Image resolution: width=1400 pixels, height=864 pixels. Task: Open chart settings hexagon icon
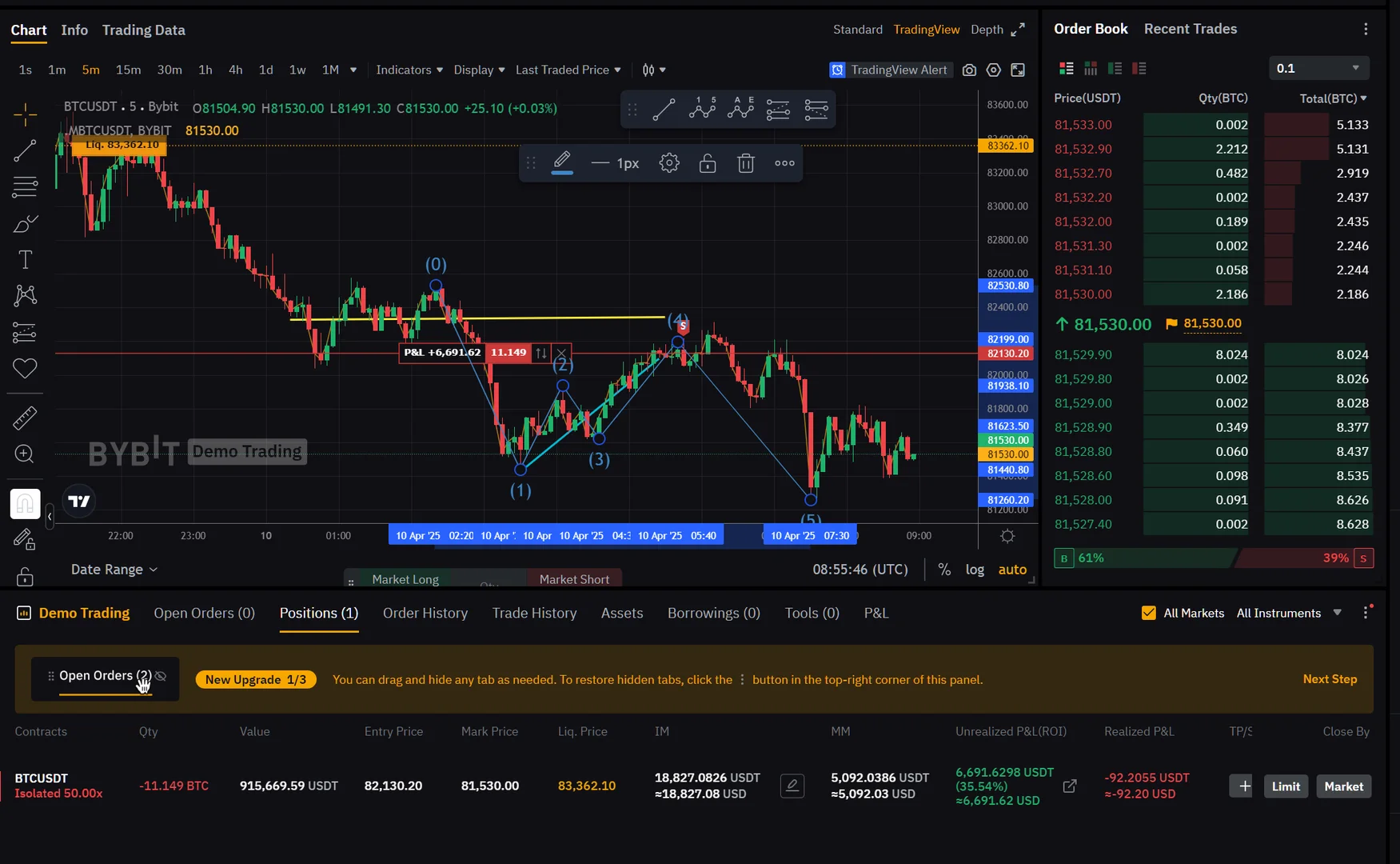993,70
